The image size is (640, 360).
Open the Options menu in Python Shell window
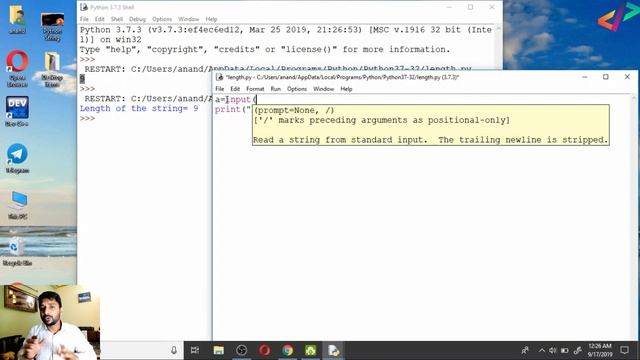coord(162,19)
